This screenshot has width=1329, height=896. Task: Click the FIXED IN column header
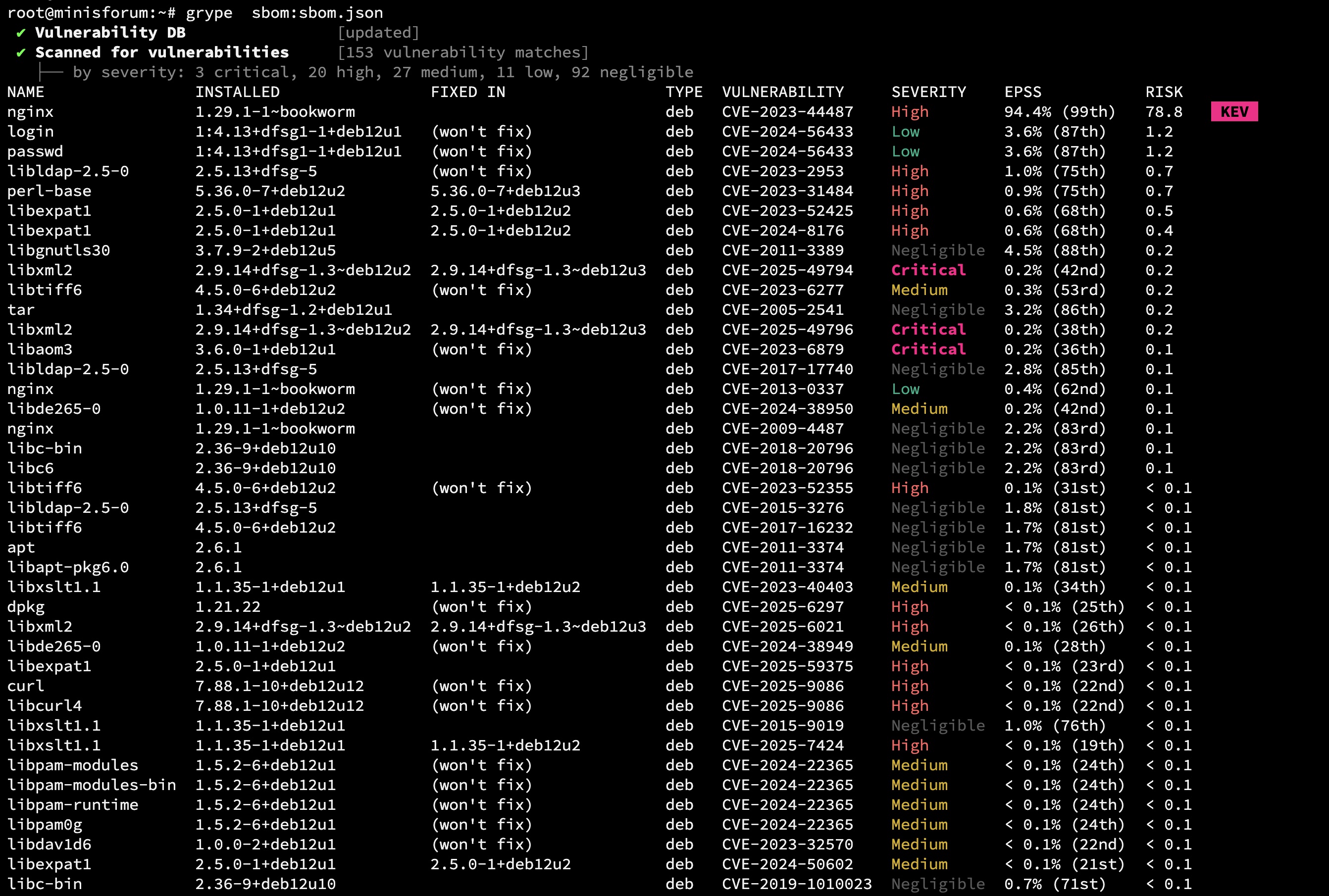(x=467, y=92)
